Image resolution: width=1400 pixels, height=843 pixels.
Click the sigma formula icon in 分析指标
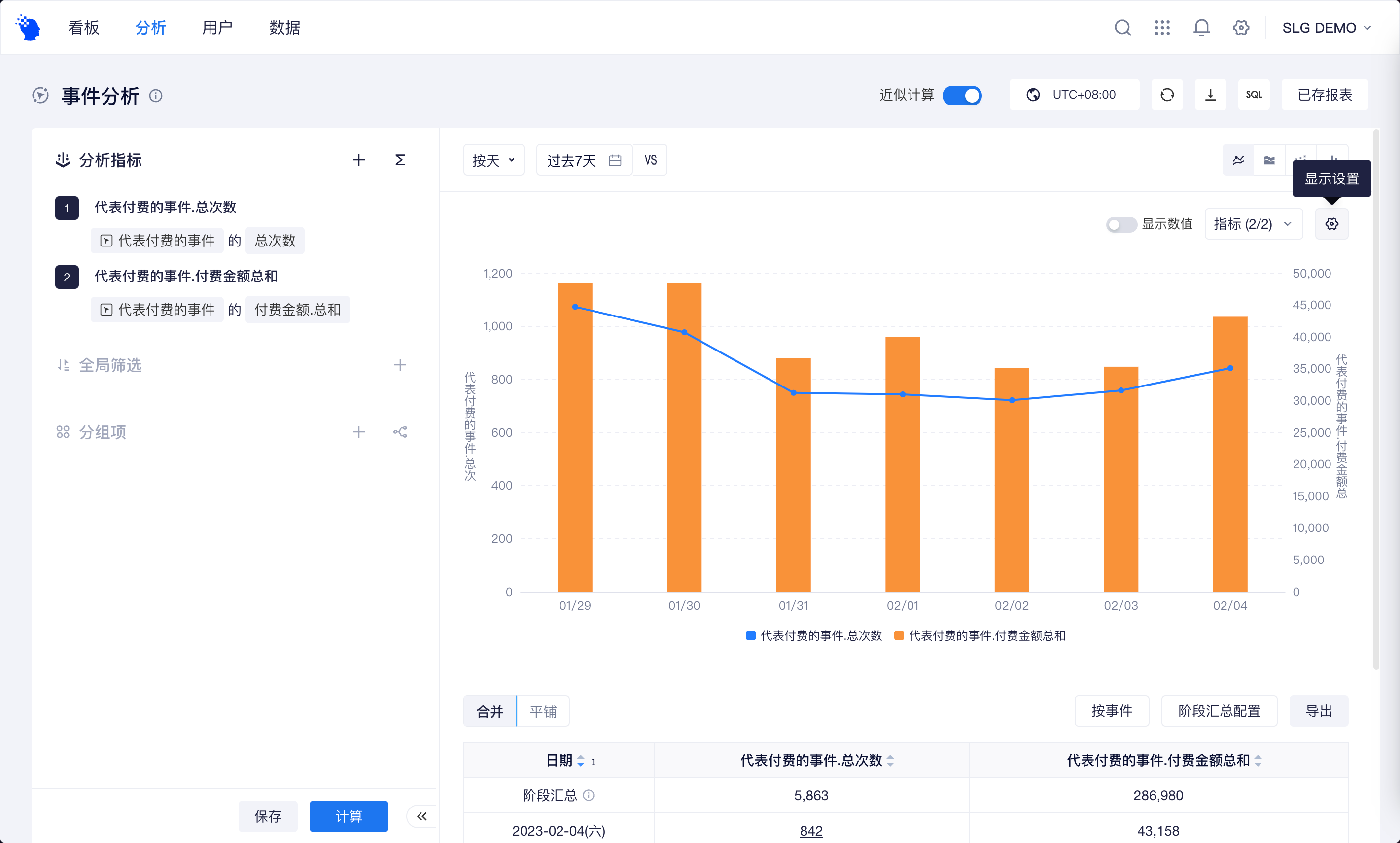click(x=400, y=160)
